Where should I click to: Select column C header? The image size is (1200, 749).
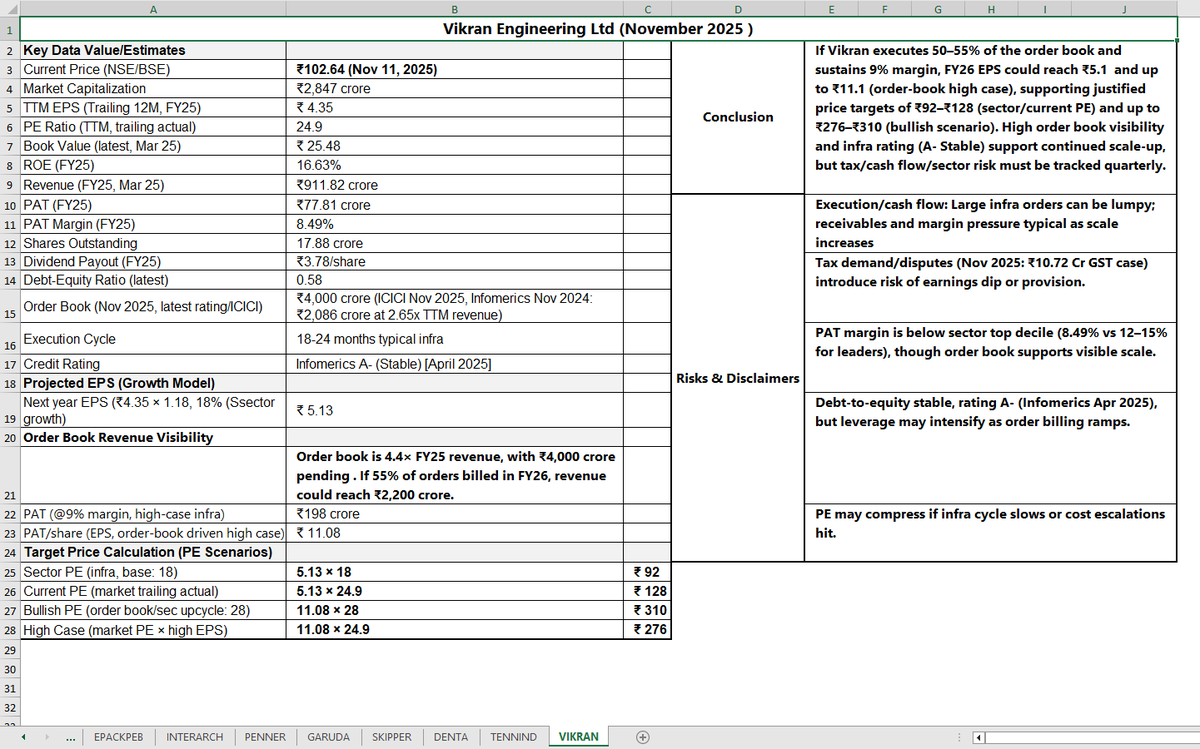pyautogui.click(x=647, y=9)
